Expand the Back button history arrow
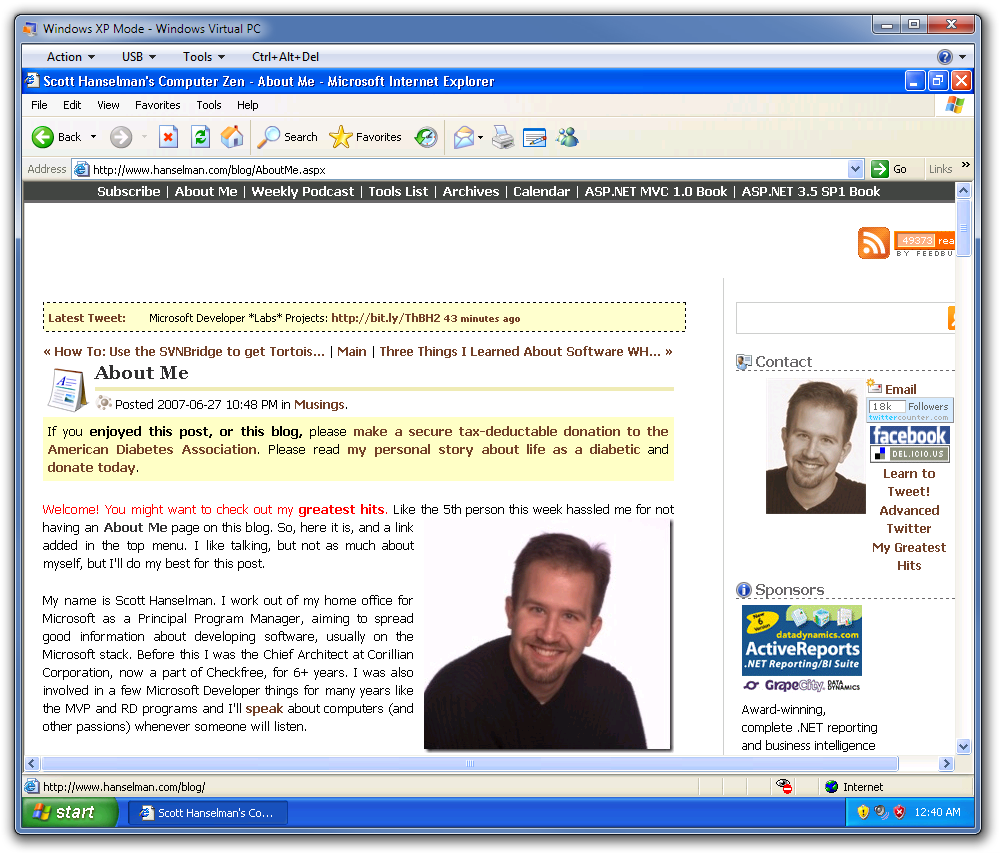1000x853 pixels. tap(93, 137)
